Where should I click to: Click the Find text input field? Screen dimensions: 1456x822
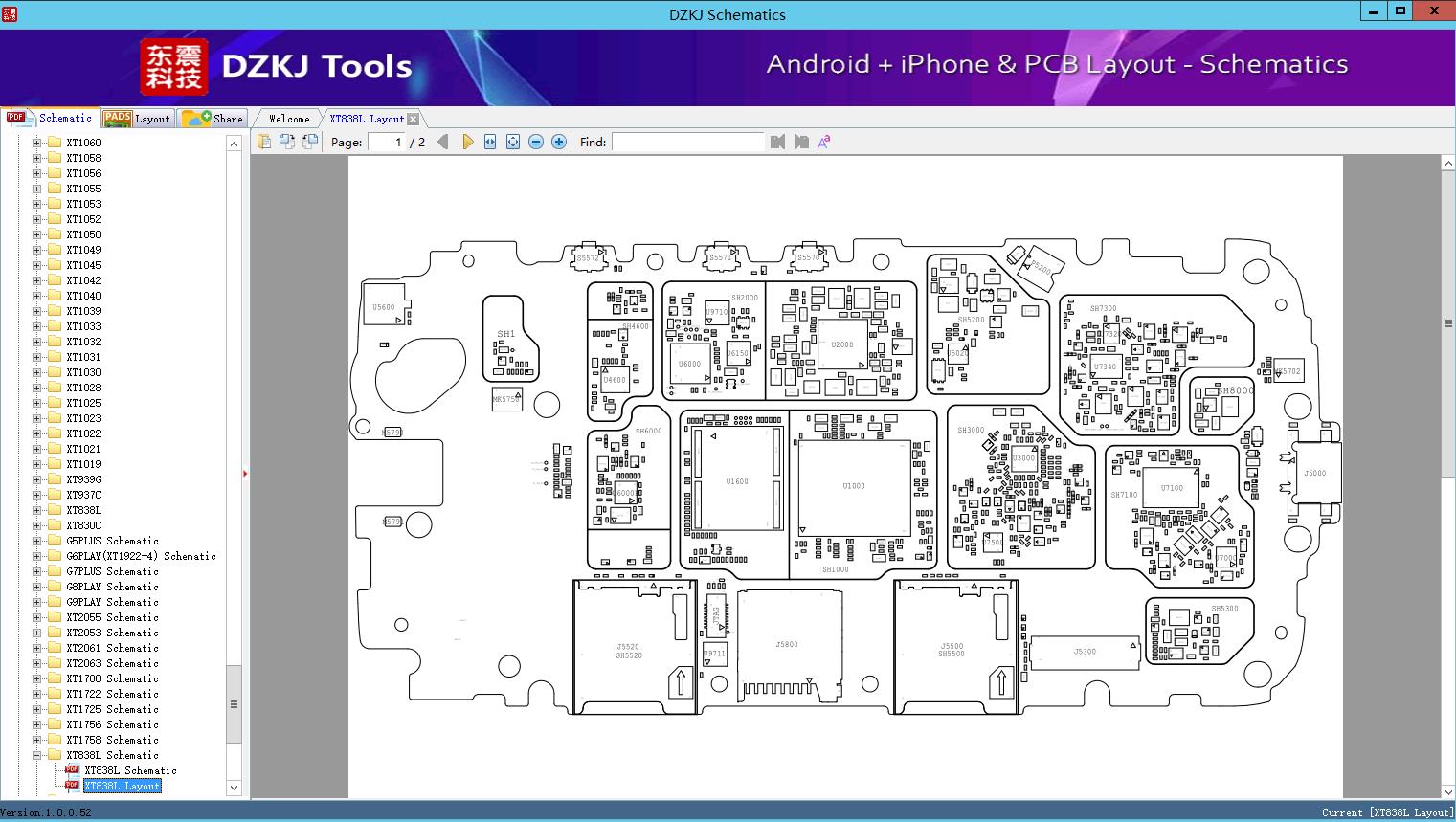pos(688,142)
